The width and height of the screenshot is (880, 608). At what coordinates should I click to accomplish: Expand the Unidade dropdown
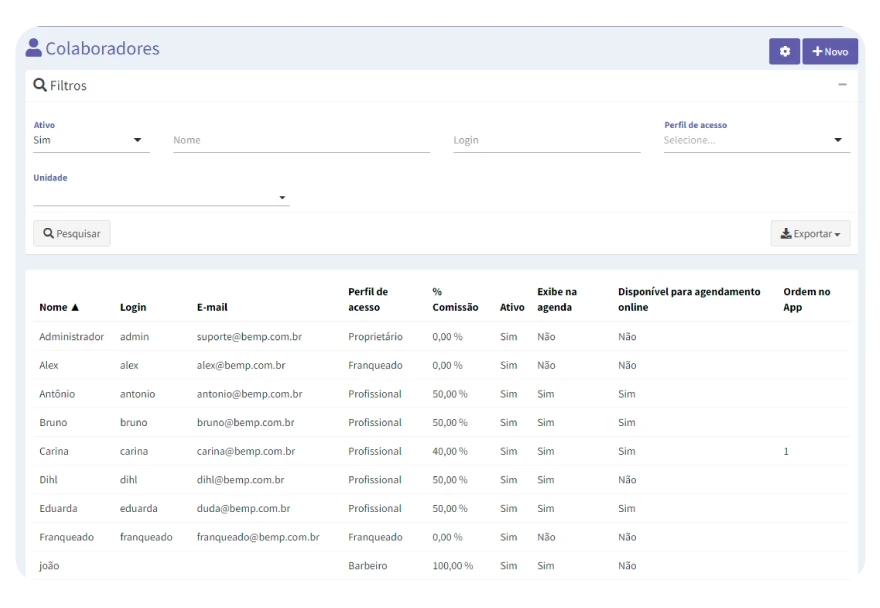pyautogui.click(x=161, y=197)
